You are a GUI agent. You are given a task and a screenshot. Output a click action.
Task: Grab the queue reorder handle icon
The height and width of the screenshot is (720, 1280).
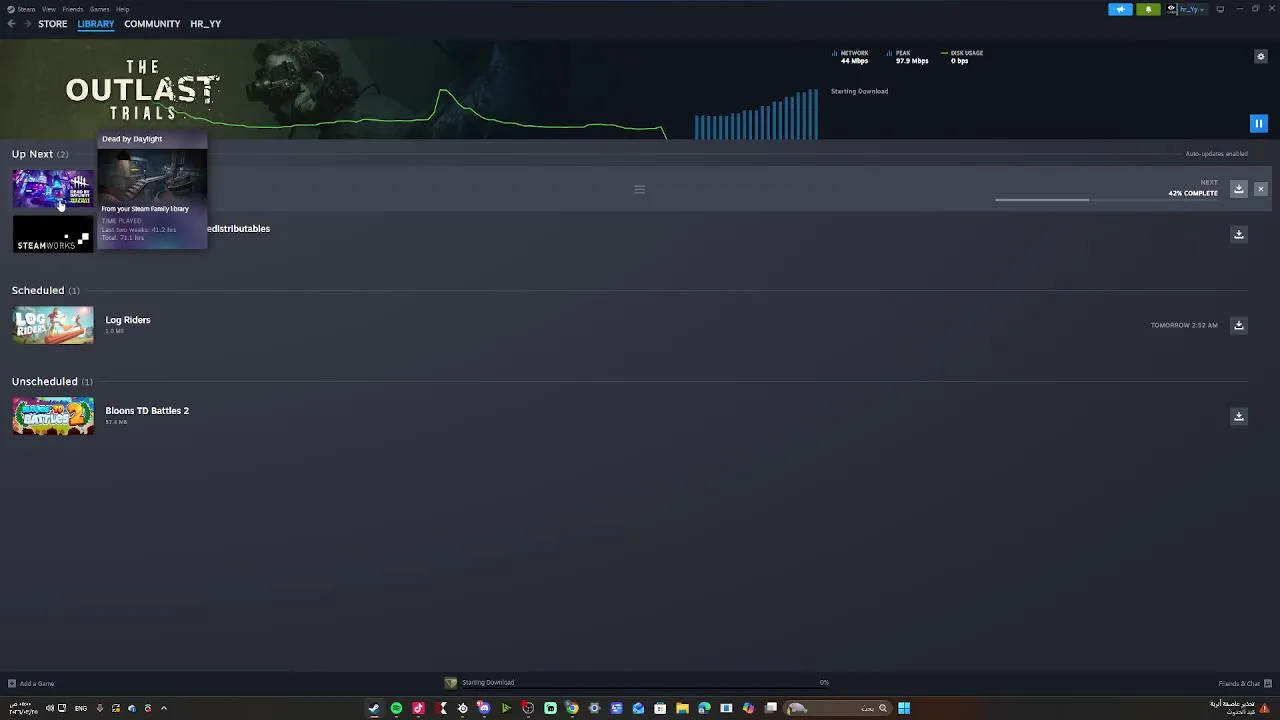click(640, 189)
